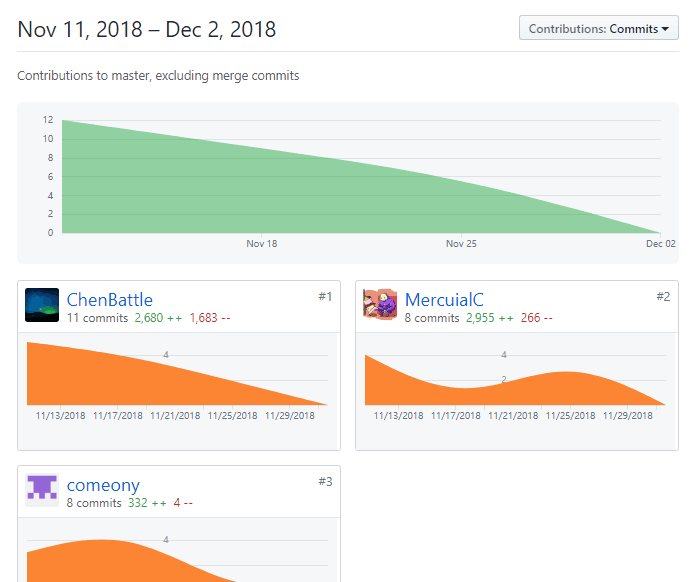Screen dimensions: 695x582
Task: Open MercuialC's avatar image
Action: point(380,304)
